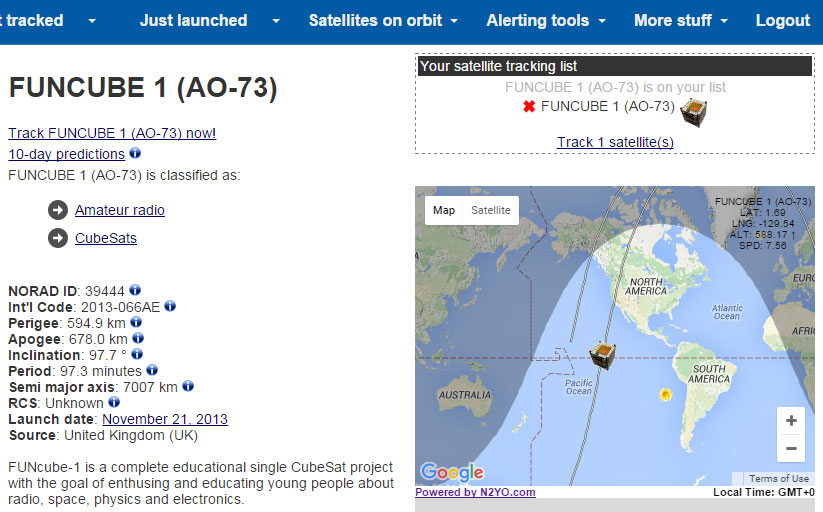Click info icon next to 10-day predictions
Image resolution: width=823 pixels, height=512 pixels.
pos(135,154)
